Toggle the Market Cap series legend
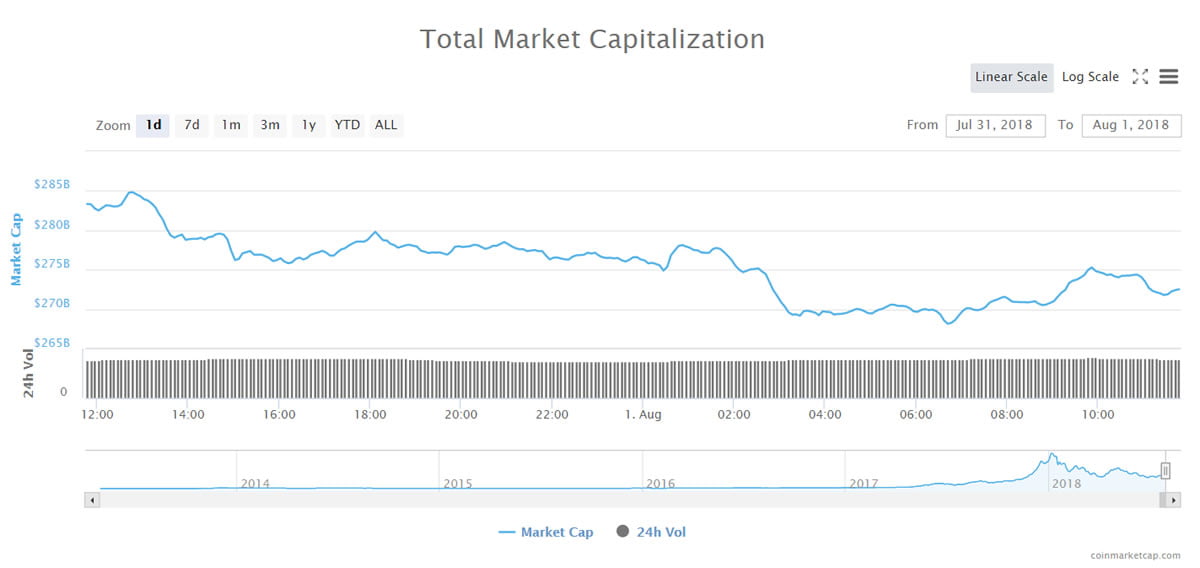 pos(546,532)
